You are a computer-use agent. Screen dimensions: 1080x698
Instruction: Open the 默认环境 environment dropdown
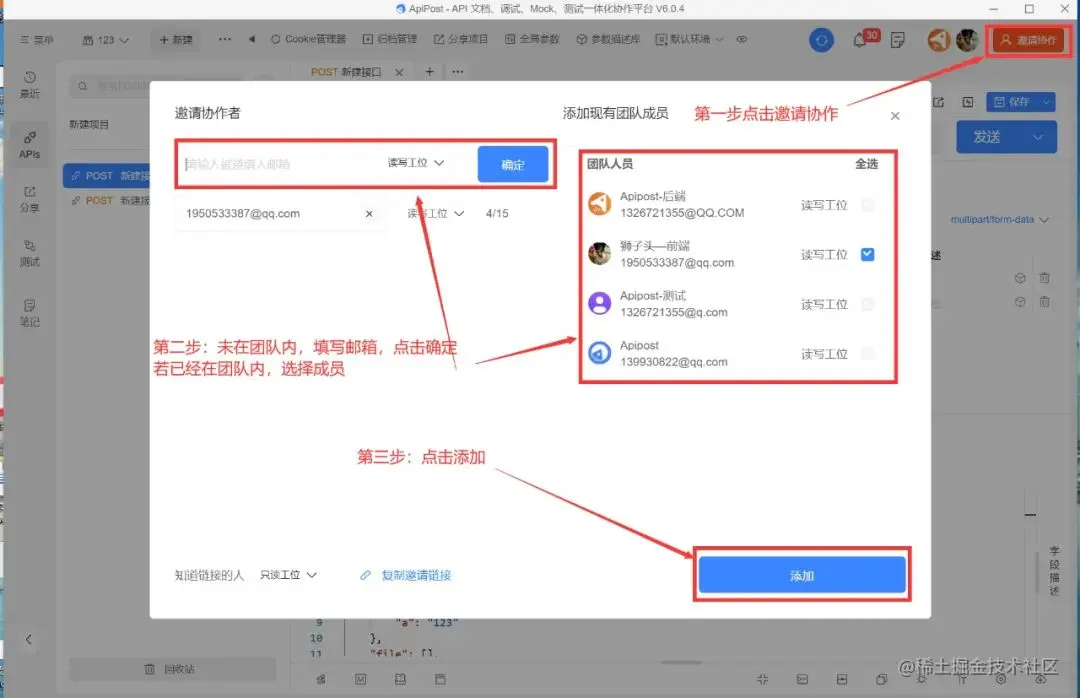click(x=690, y=39)
